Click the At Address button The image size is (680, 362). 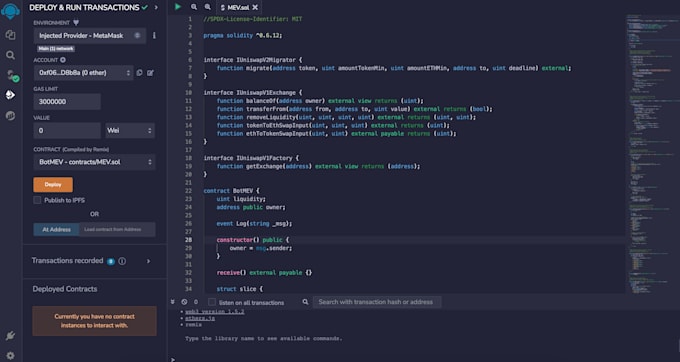click(x=56, y=229)
